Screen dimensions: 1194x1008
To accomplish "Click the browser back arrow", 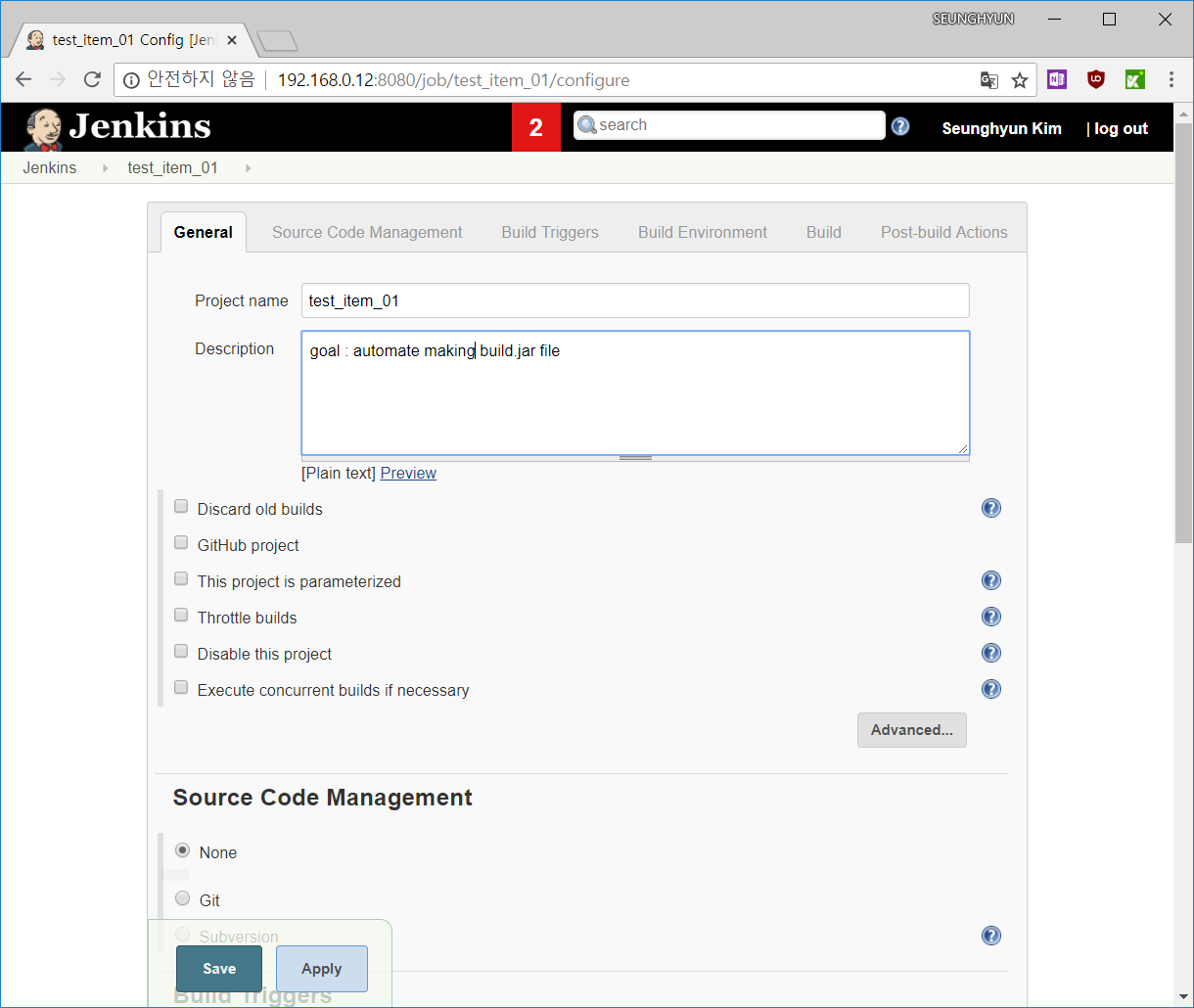I will [24, 80].
